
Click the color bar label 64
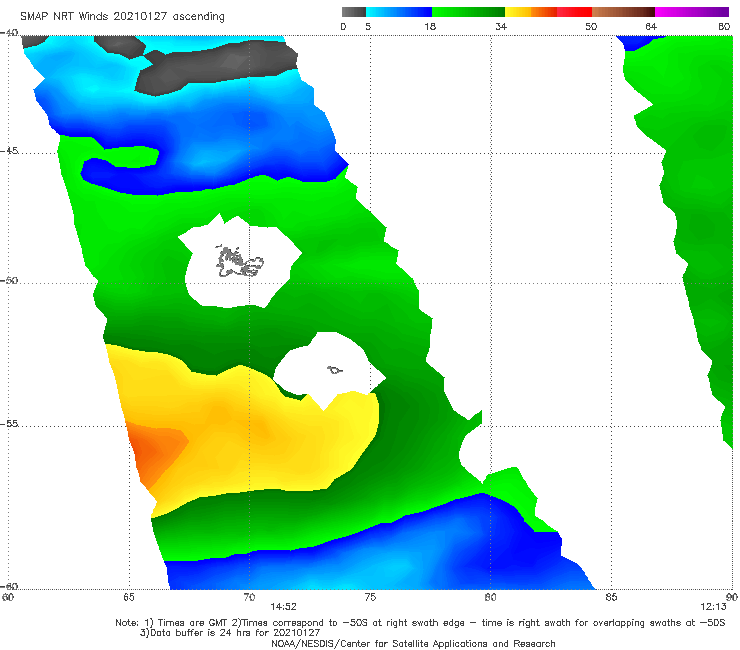[651, 26]
